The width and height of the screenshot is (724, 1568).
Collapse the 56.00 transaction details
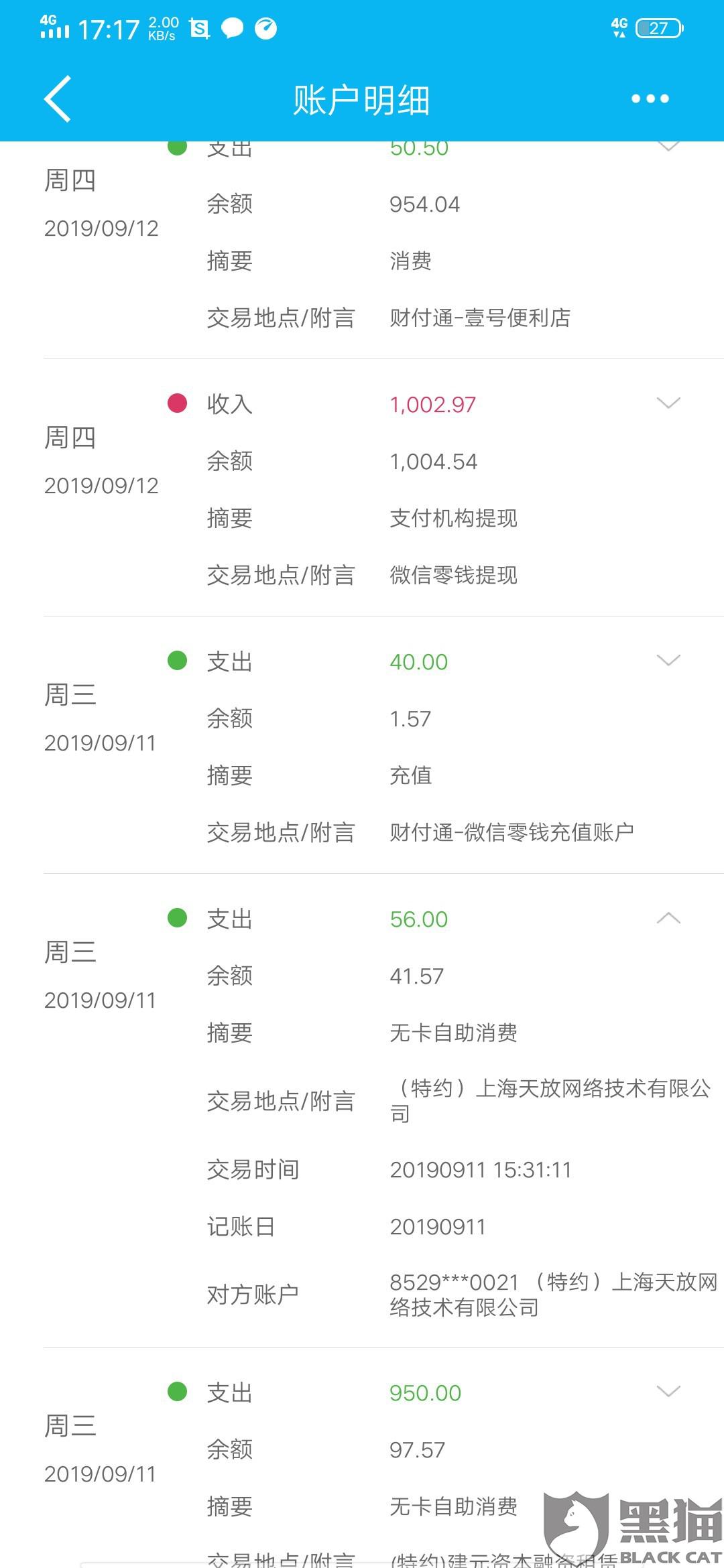pos(668,917)
